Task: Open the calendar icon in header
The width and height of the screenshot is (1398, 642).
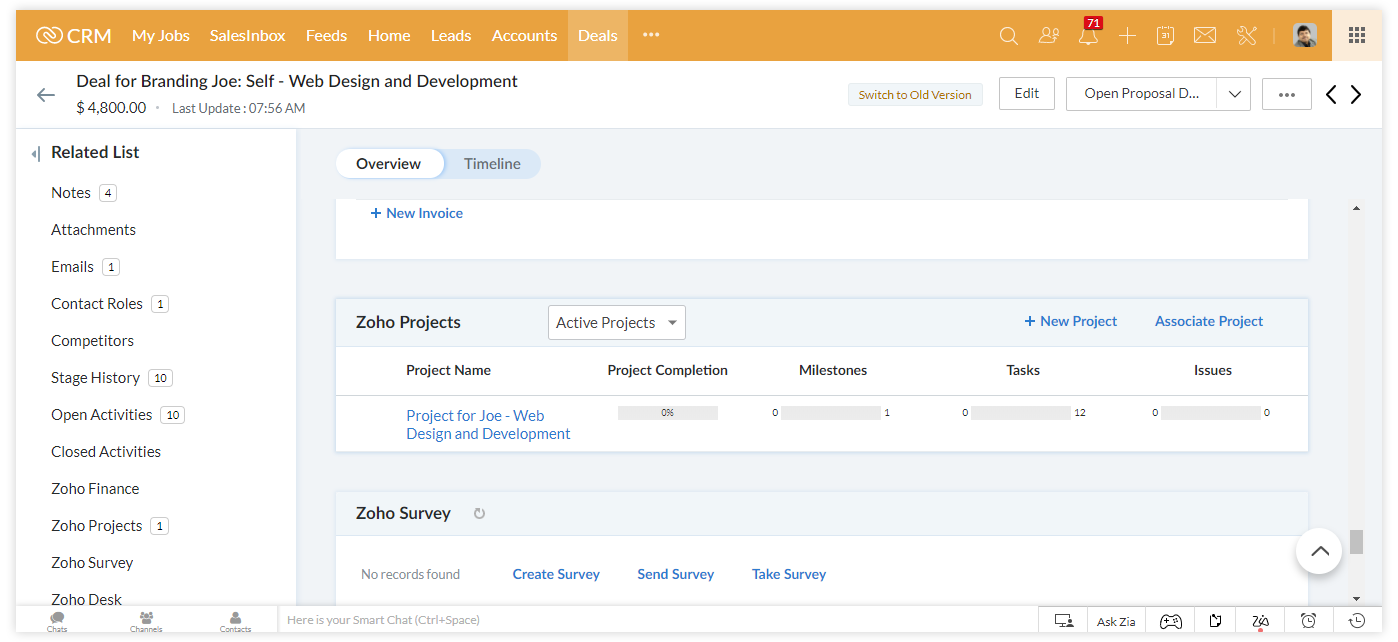Action: point(1165,36)
